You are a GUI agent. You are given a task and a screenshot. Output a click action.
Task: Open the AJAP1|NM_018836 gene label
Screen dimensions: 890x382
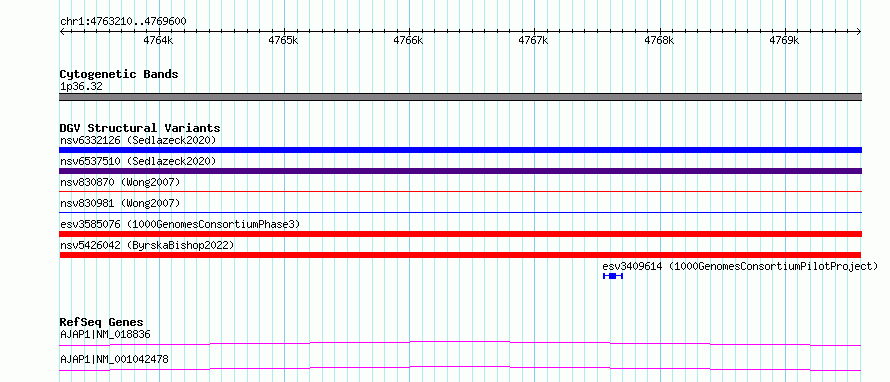coord(105,334)
